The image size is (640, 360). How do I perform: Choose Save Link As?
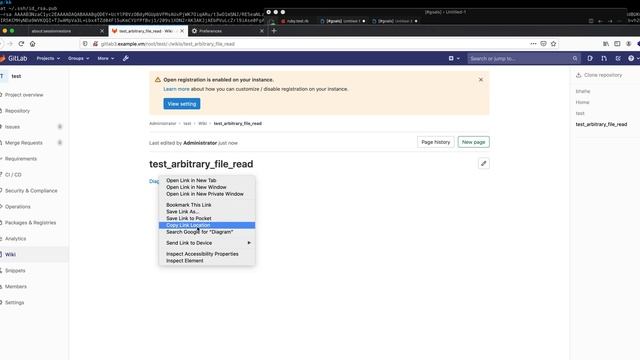pyautogui.click(x=207, y=211)
